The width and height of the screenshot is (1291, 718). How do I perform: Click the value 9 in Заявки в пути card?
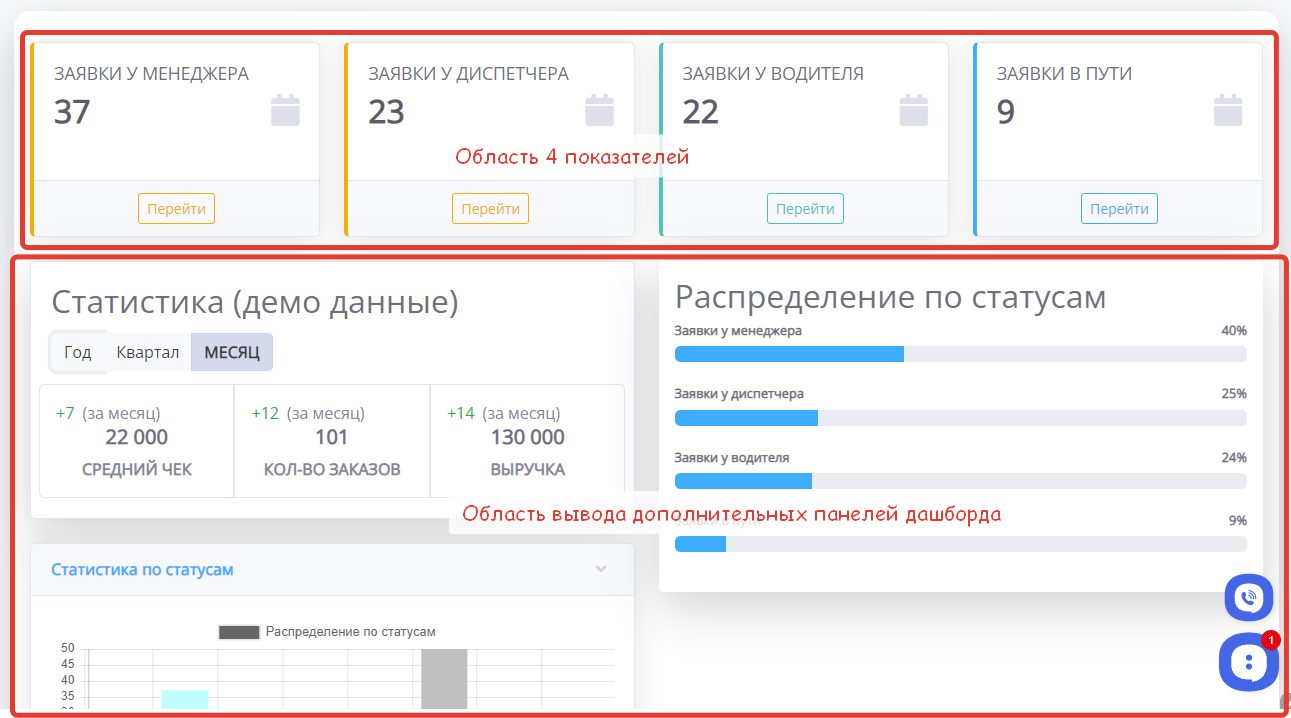(x=1006, y=112)
